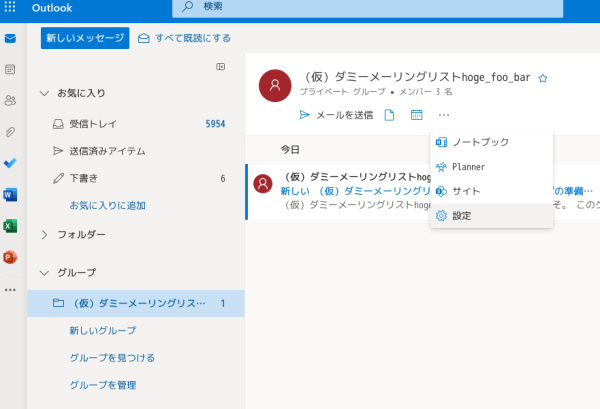The width and height of the screenshot is (600, 409).
Task: Open the app launcher grid icon
Action: tap(11, 7)
